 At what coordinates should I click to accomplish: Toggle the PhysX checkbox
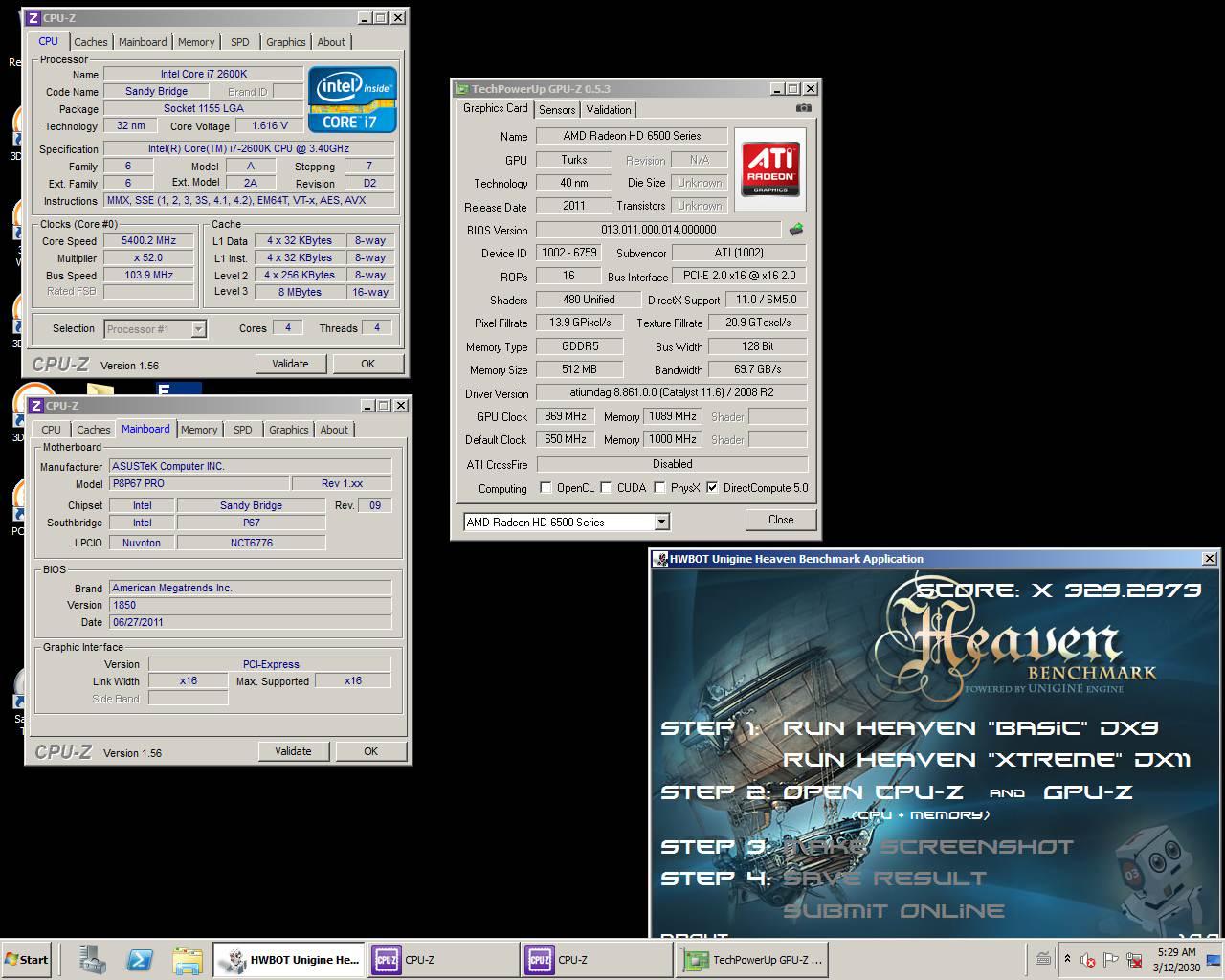pyautogui.click(x=659, y=488)
